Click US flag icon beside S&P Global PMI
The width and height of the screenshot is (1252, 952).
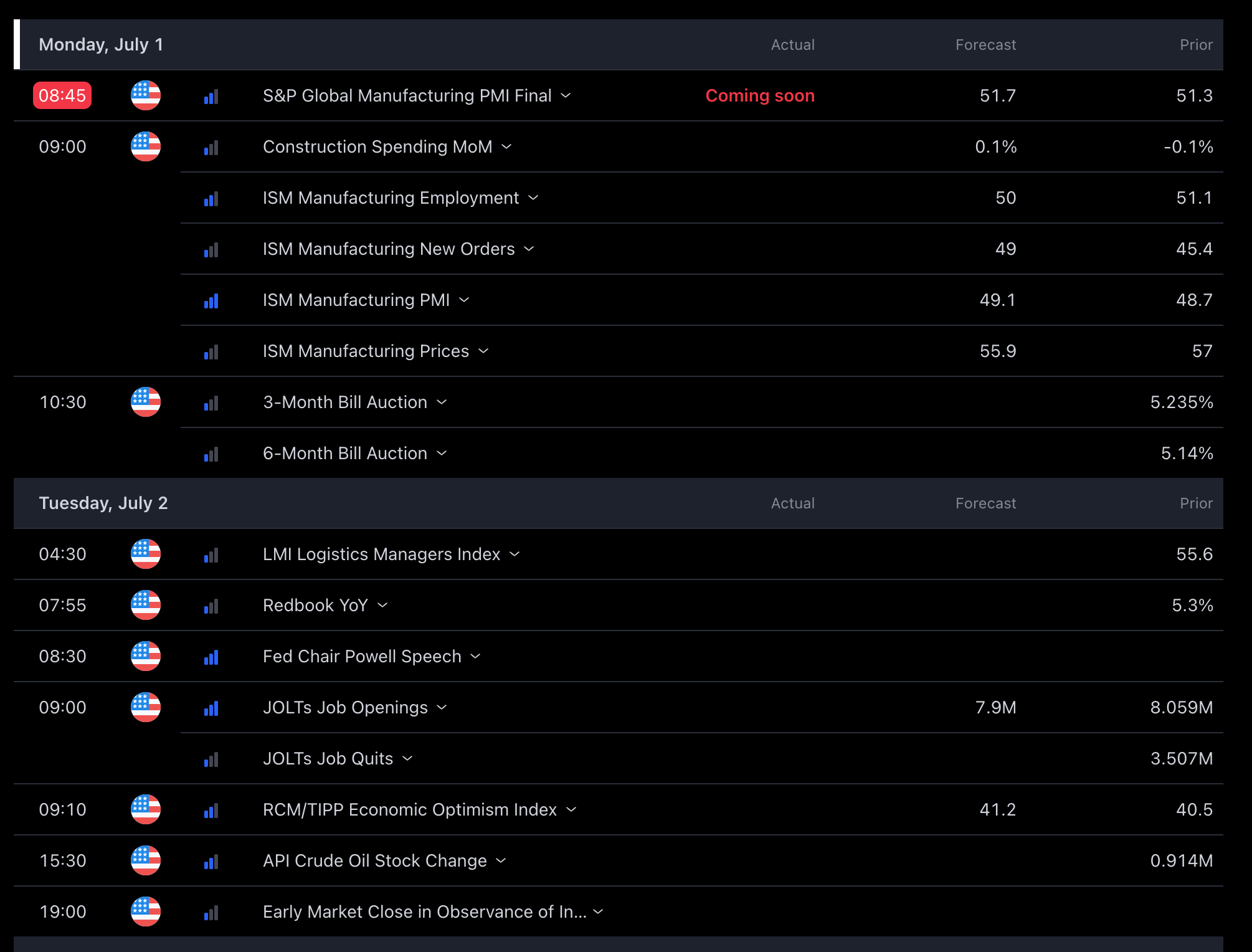[146, 95]
